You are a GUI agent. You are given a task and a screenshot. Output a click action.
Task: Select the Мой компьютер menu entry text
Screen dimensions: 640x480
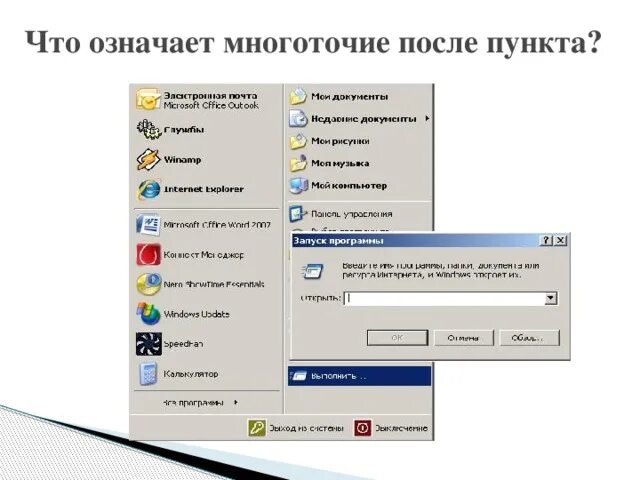349,186
